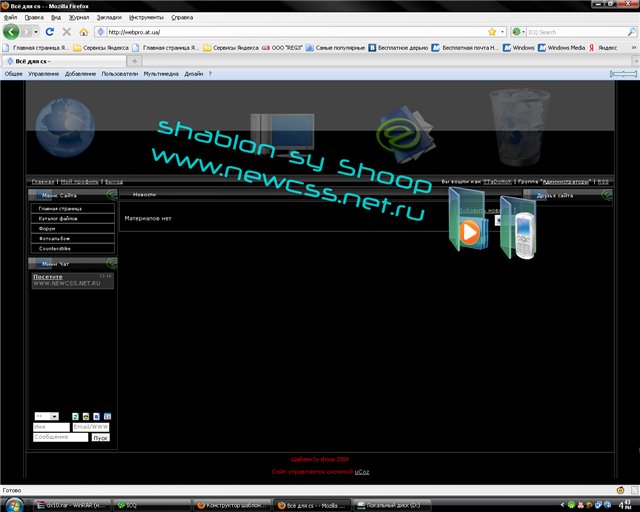
Task: Open Главная страница in site menu
Action: pyautogui.click(x=73, y=208)
